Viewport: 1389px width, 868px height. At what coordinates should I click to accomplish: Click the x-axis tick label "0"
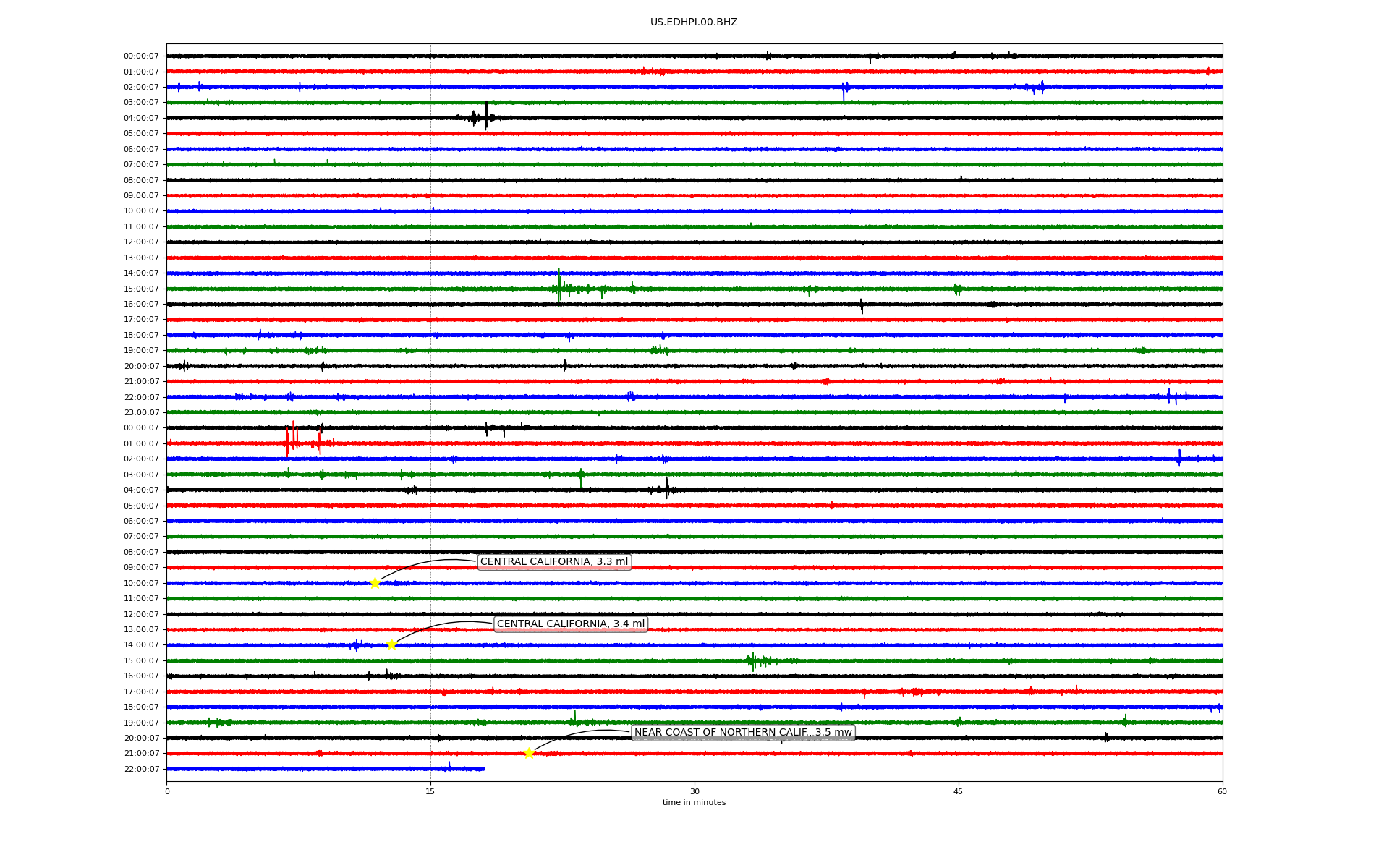167,791
